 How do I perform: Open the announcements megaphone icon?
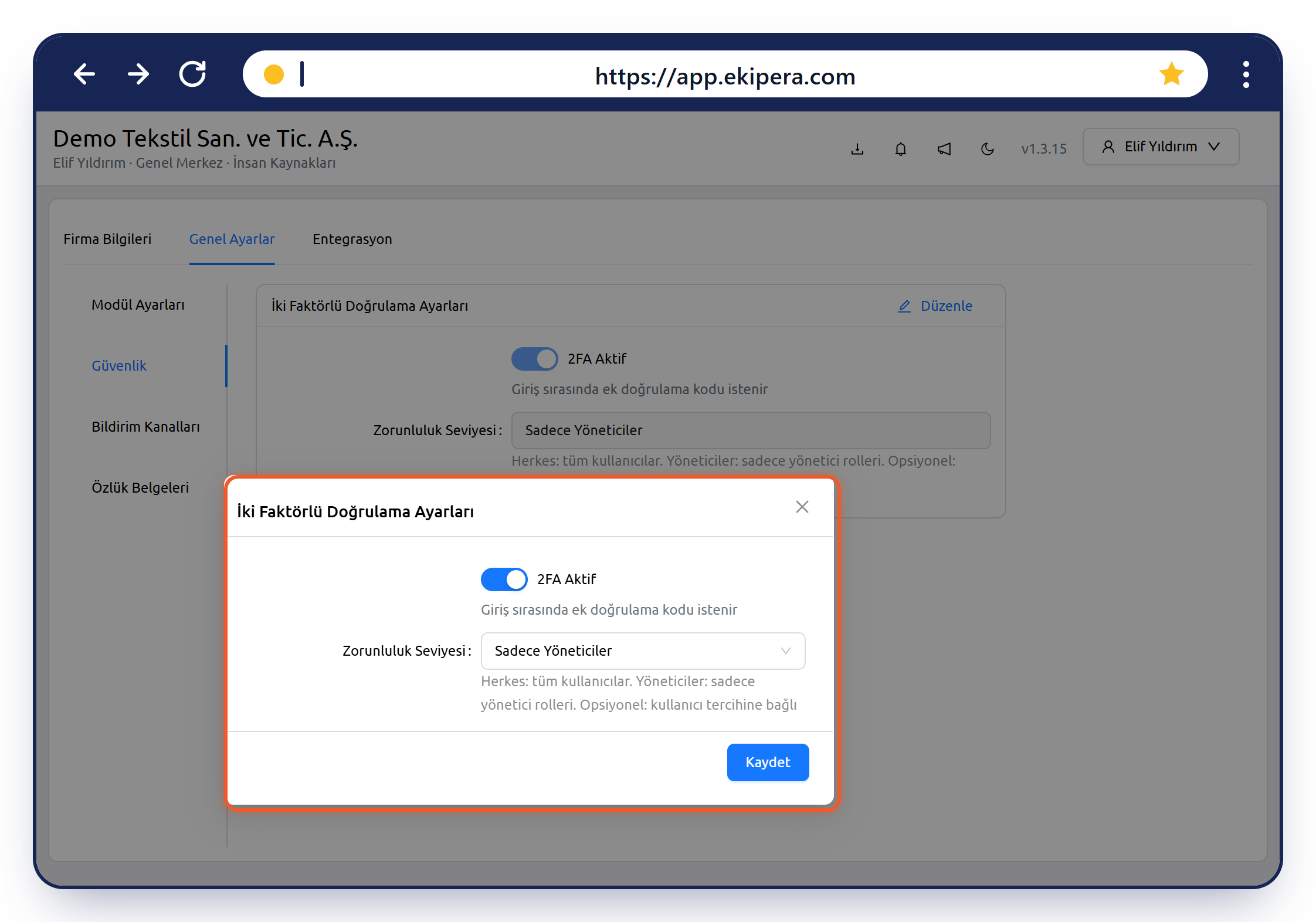click(x=944, y=149)
